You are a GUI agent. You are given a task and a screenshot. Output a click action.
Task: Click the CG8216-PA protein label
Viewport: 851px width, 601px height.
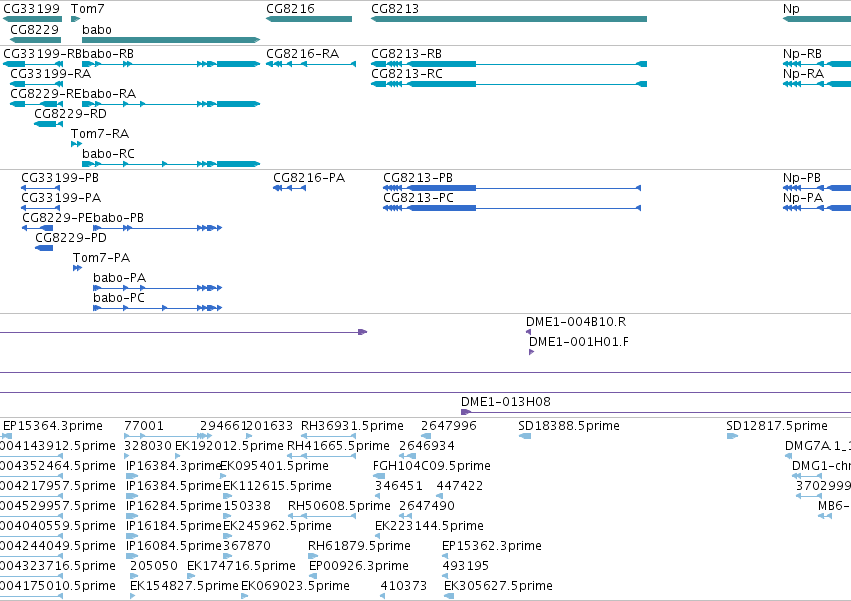point(309,178)
